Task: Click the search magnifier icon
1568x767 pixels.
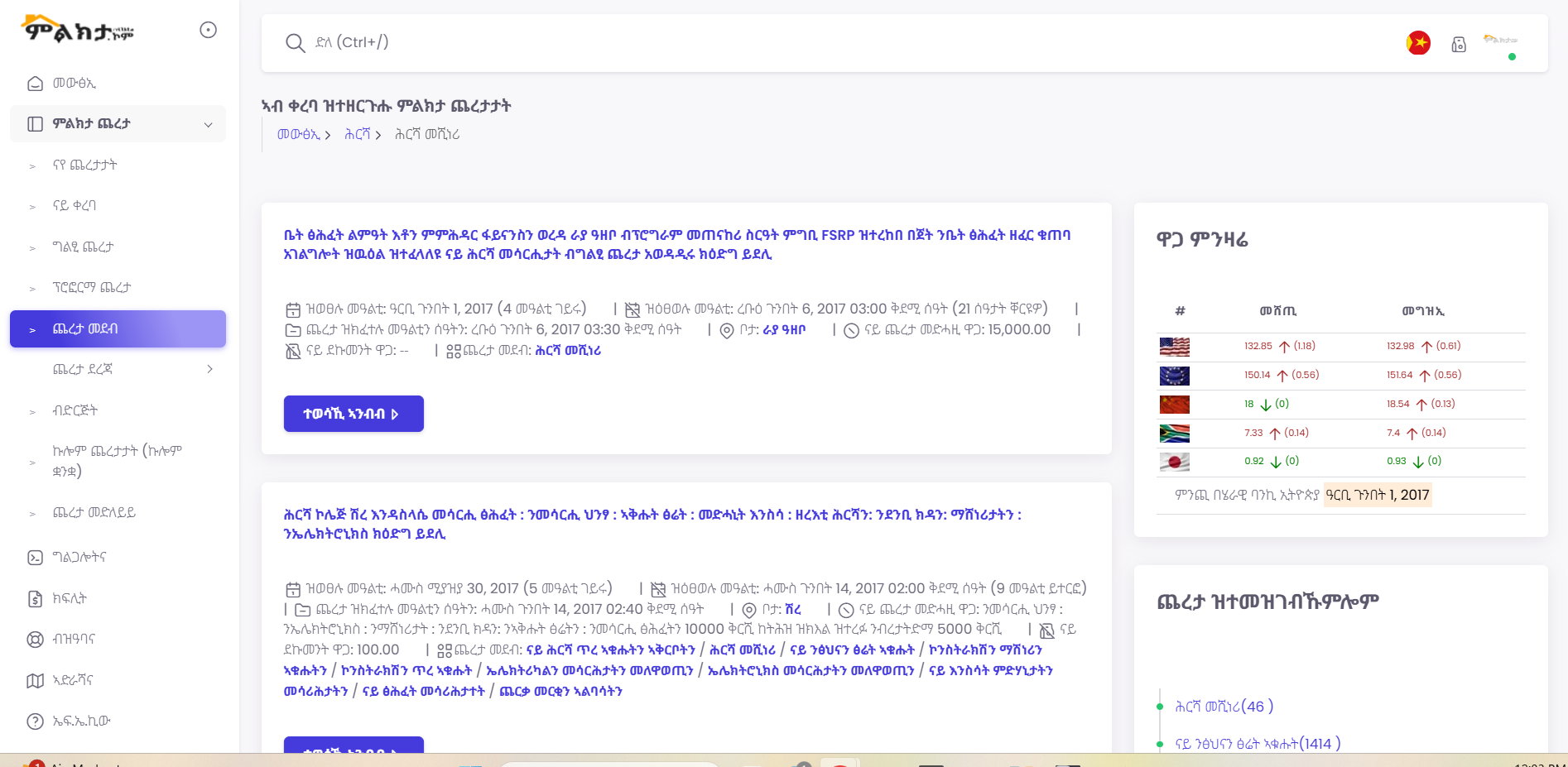Action: 296,43
